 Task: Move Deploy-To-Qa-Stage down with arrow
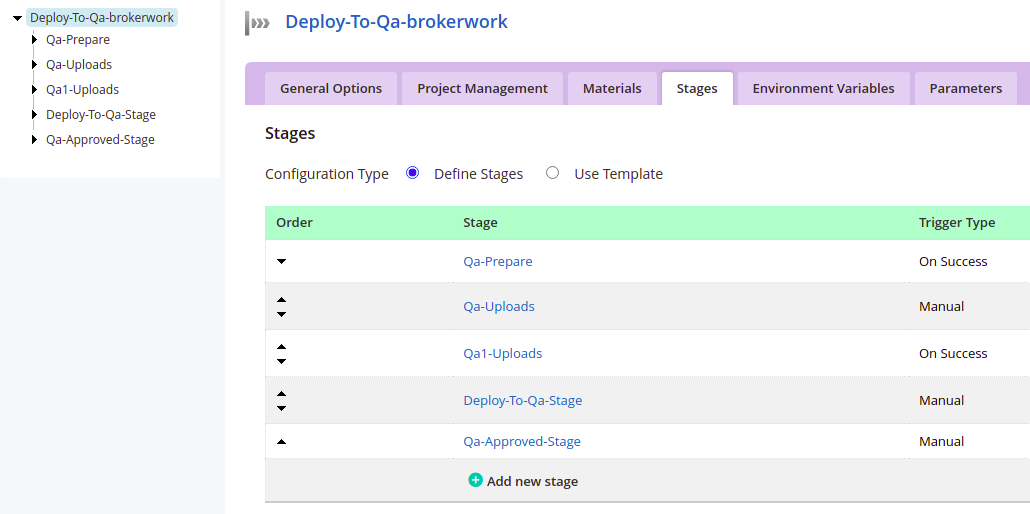[x=281, y=408]
